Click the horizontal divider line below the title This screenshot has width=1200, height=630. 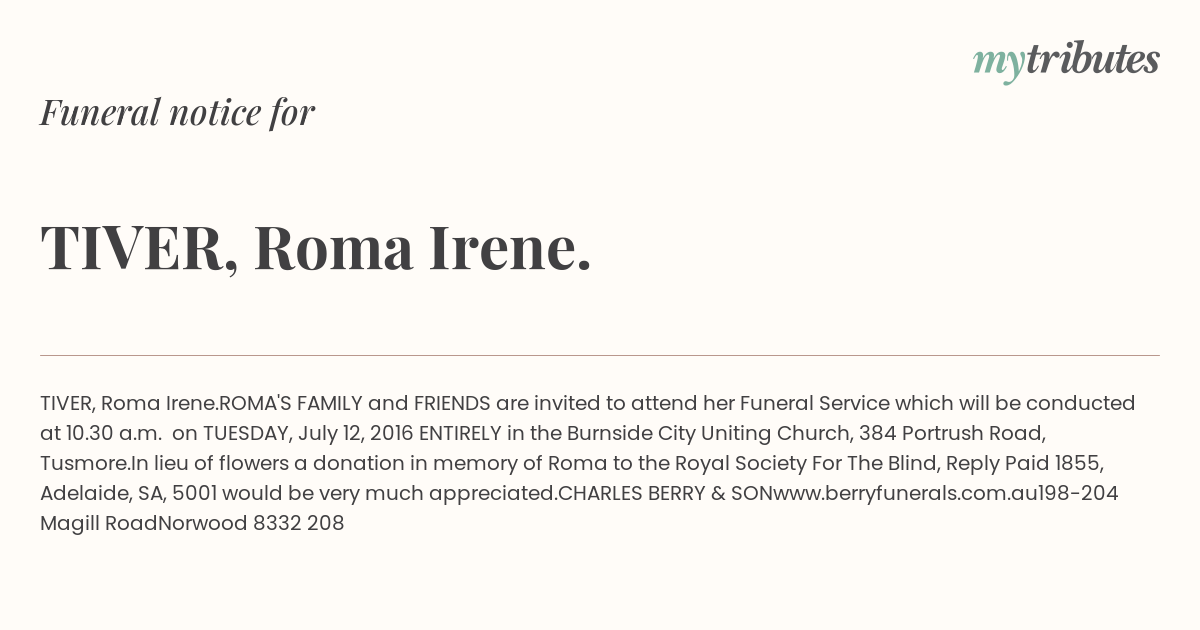tap(600, 355)
